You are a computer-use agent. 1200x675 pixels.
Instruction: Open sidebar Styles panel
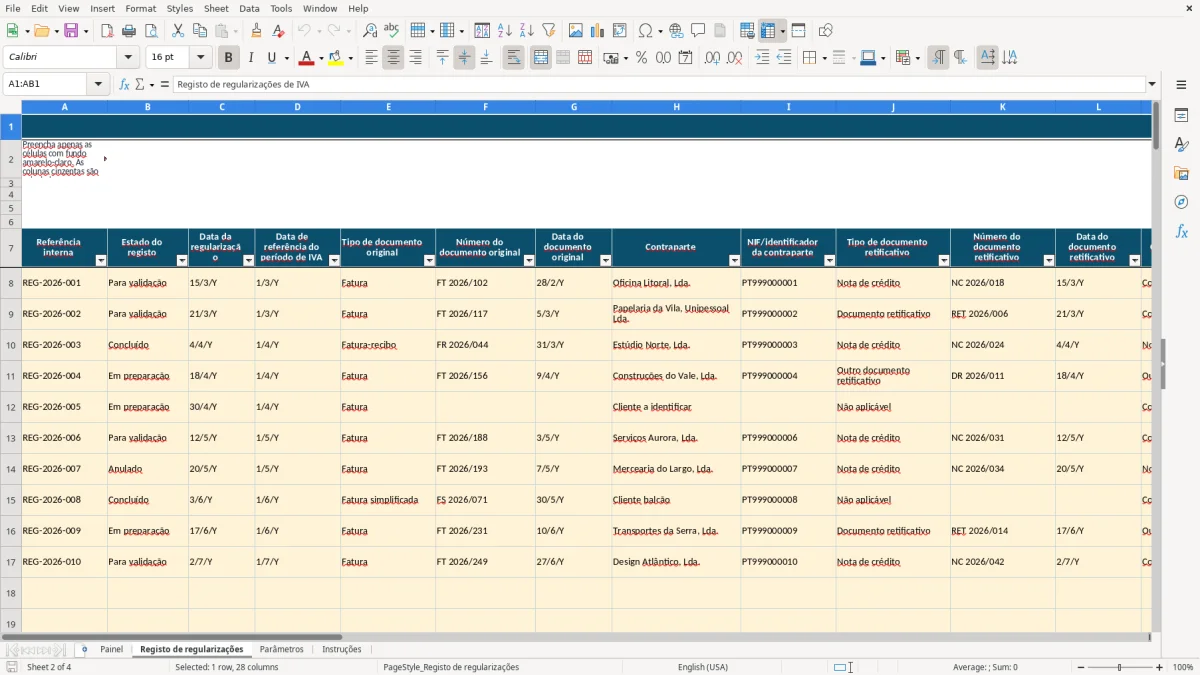pyautogui.click(x=1181, y=145)
